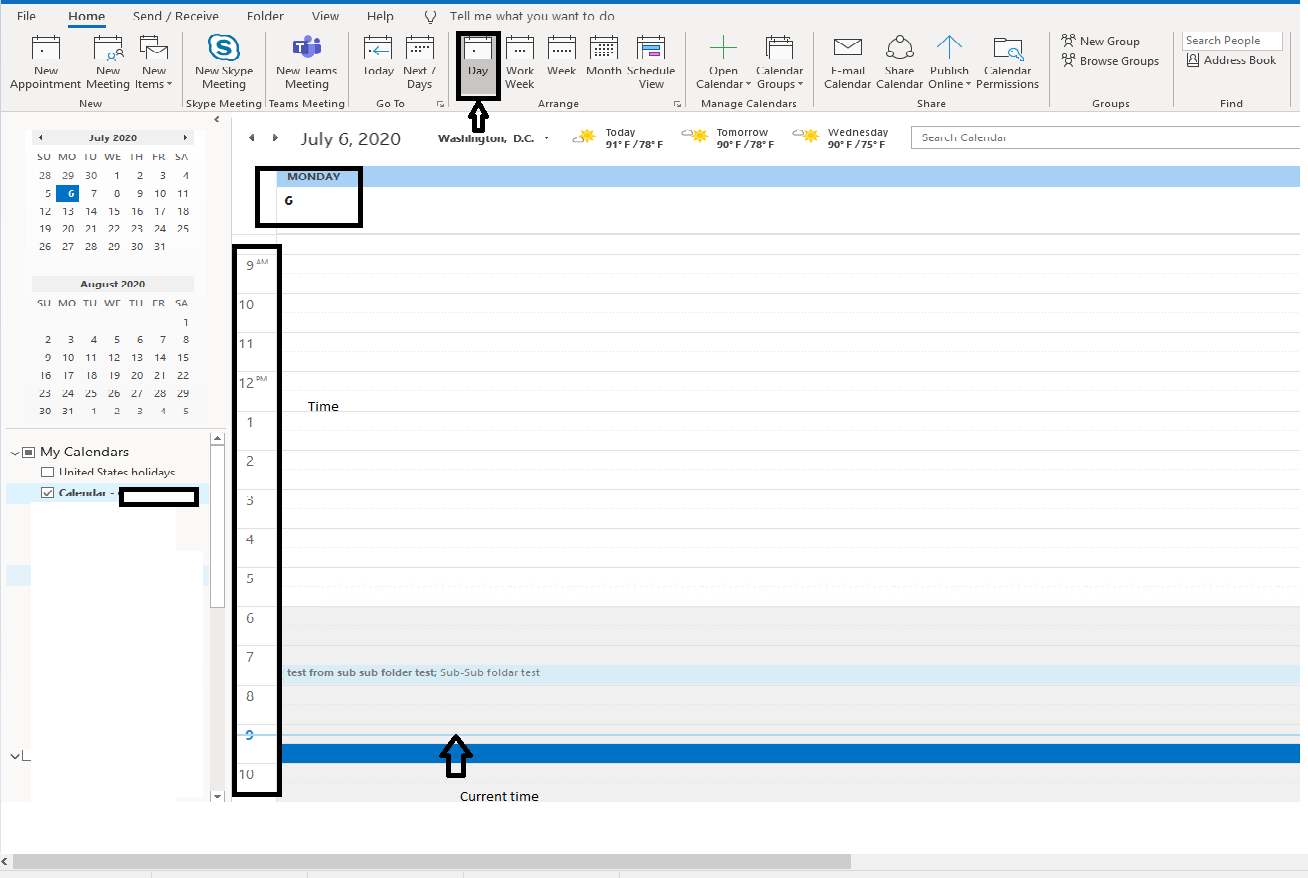Switch to Work Week view
The width and height of the screenshot is (1308, 878).
tap(520, 63)
